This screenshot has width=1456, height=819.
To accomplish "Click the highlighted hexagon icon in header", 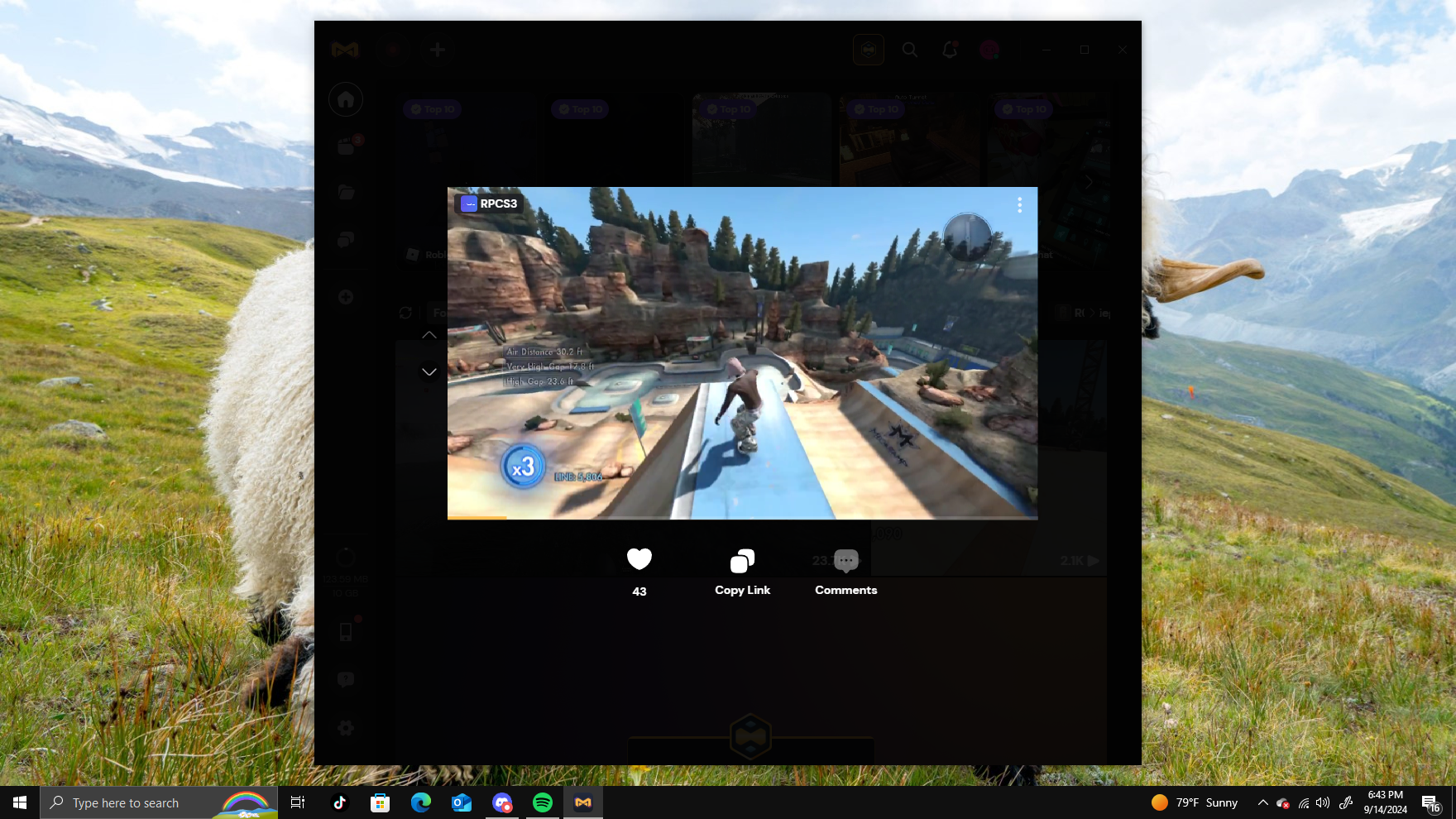I will click(869, 50).
